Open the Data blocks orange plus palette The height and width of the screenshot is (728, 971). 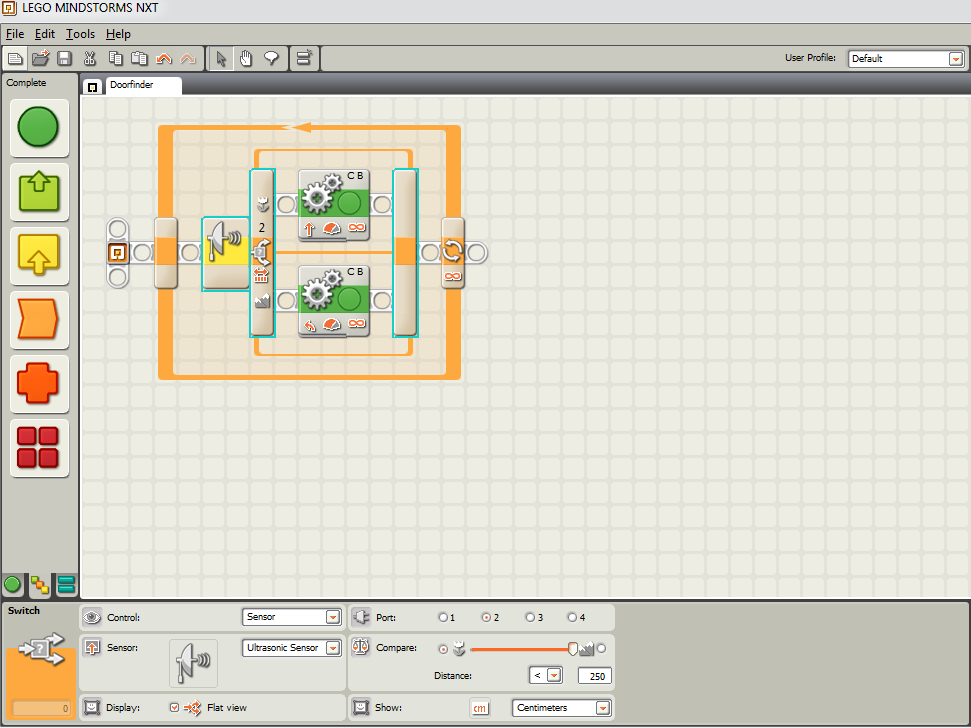pos(39,383)
